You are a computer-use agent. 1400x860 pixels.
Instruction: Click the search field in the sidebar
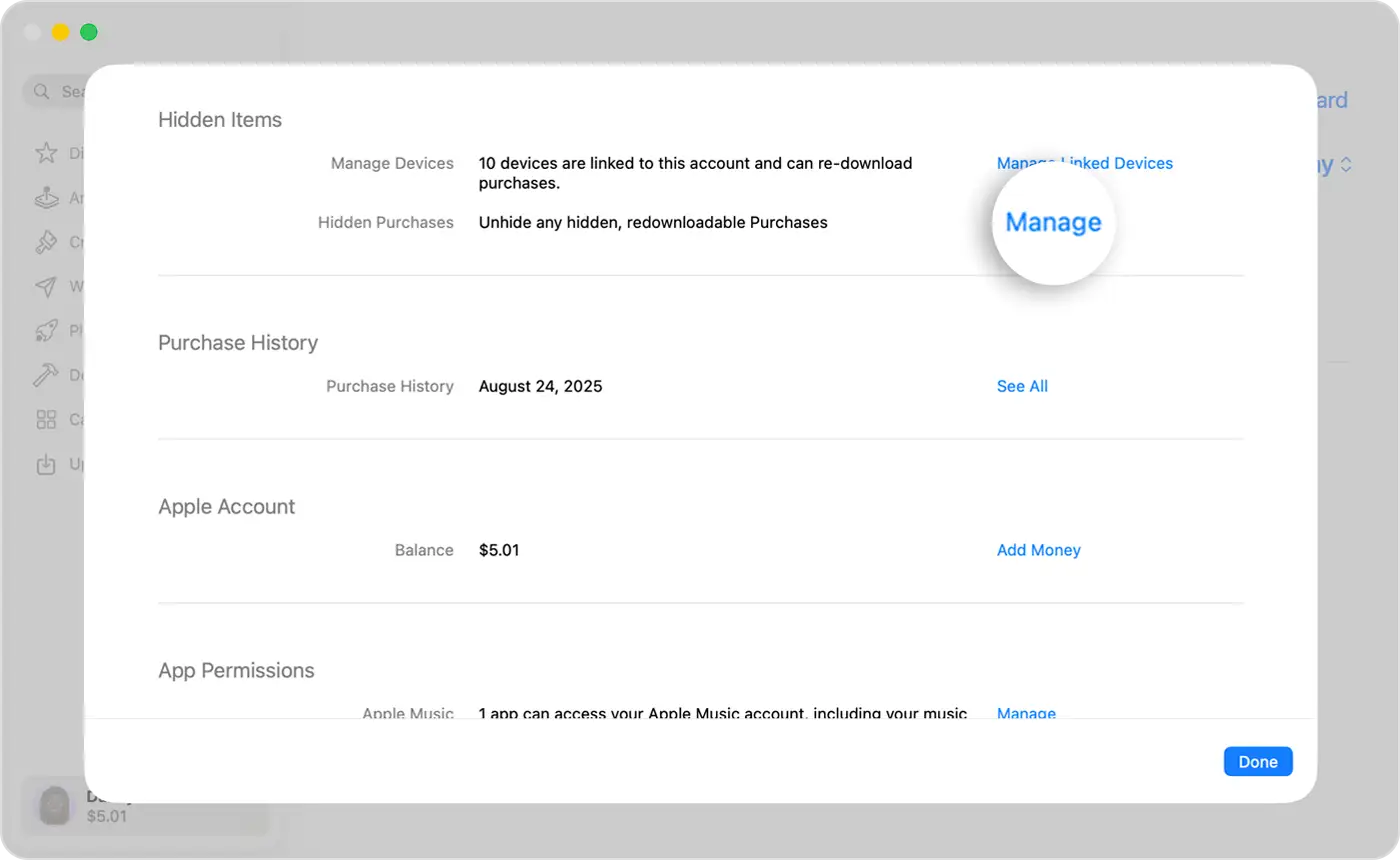[x=70, y=92]
